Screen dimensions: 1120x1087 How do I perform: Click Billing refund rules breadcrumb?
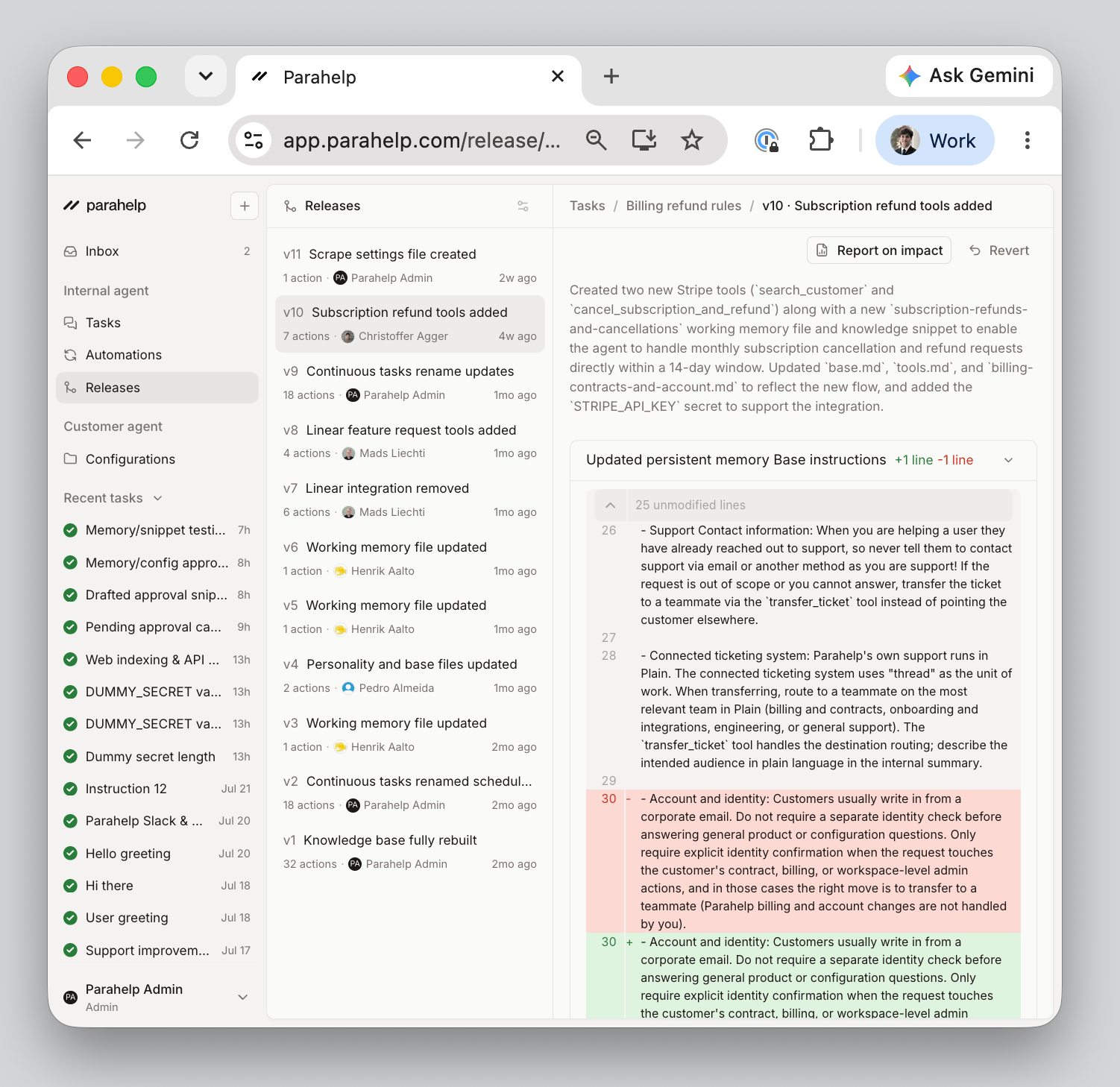(684, 206)
